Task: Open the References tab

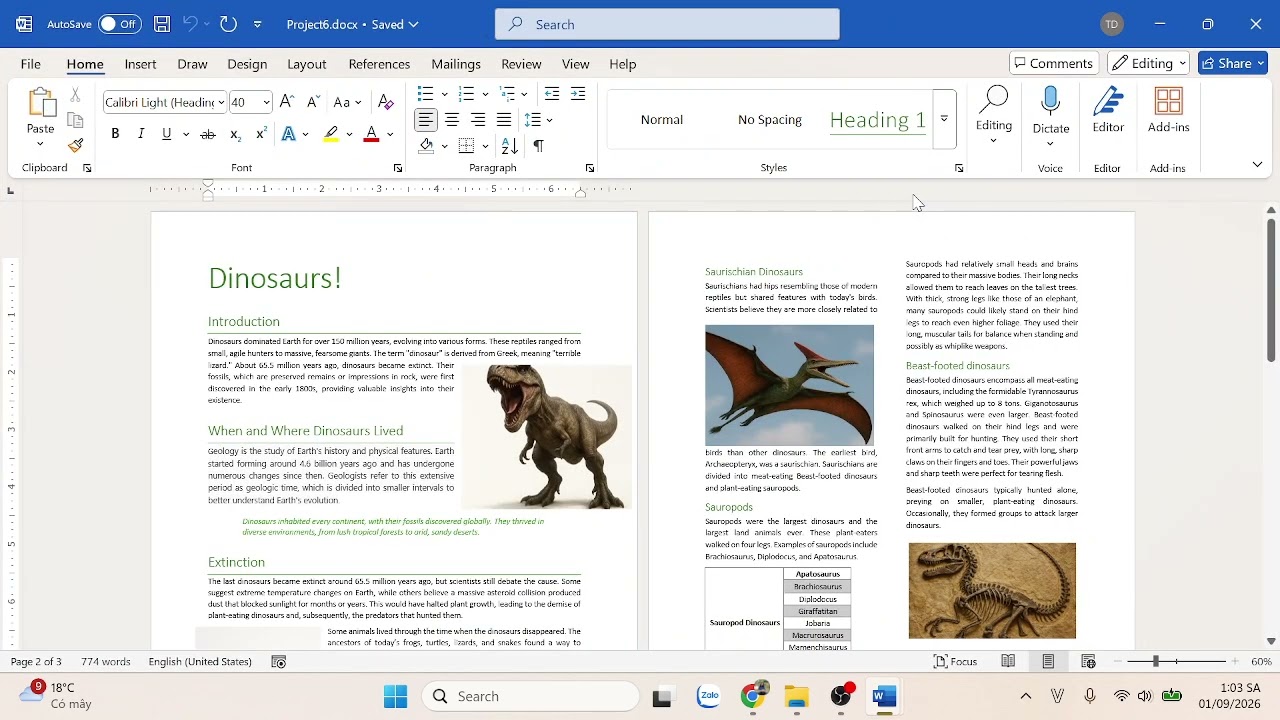Action: tap(379, 64)
